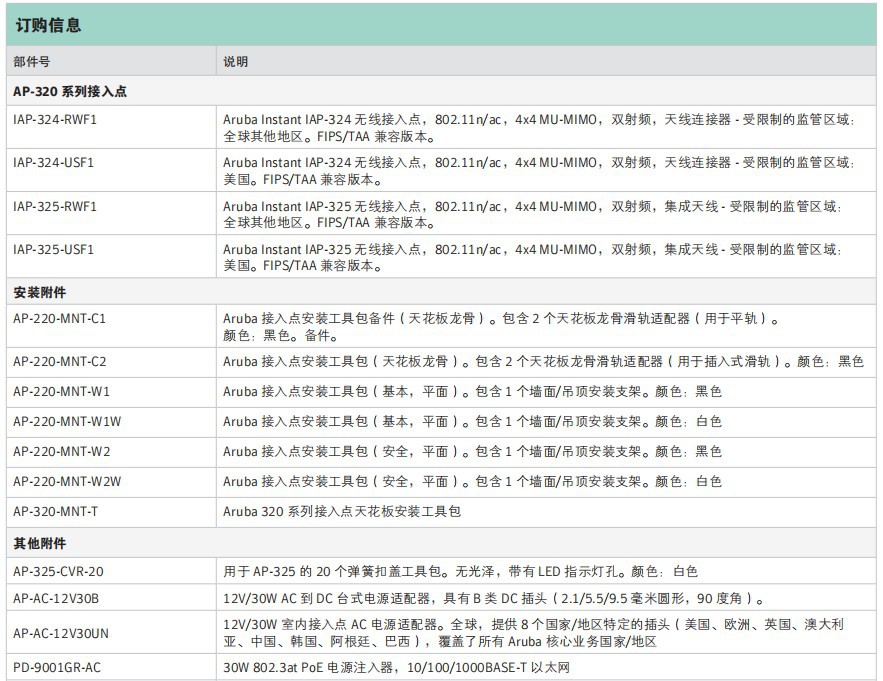
Task: Click the AP-220-MNT-W2 description ending 黑色
Action: [x=472, y=452]
